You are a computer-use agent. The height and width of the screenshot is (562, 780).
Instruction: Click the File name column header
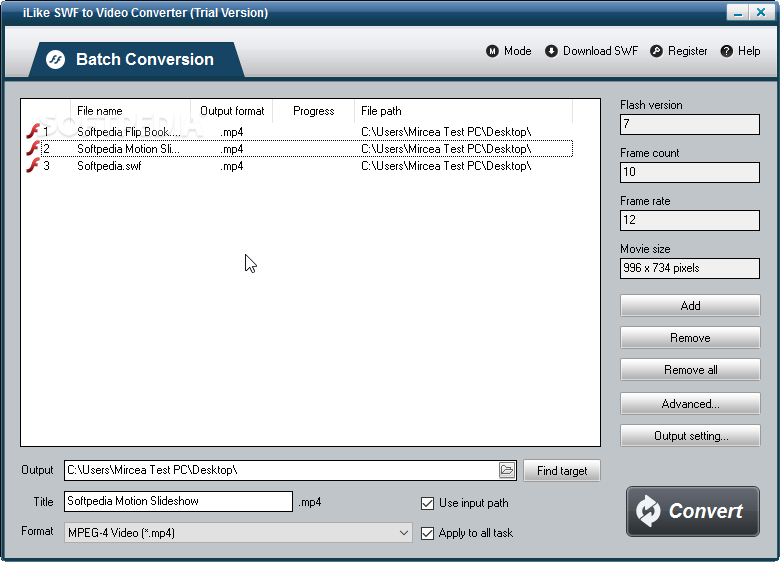(130, 111)
